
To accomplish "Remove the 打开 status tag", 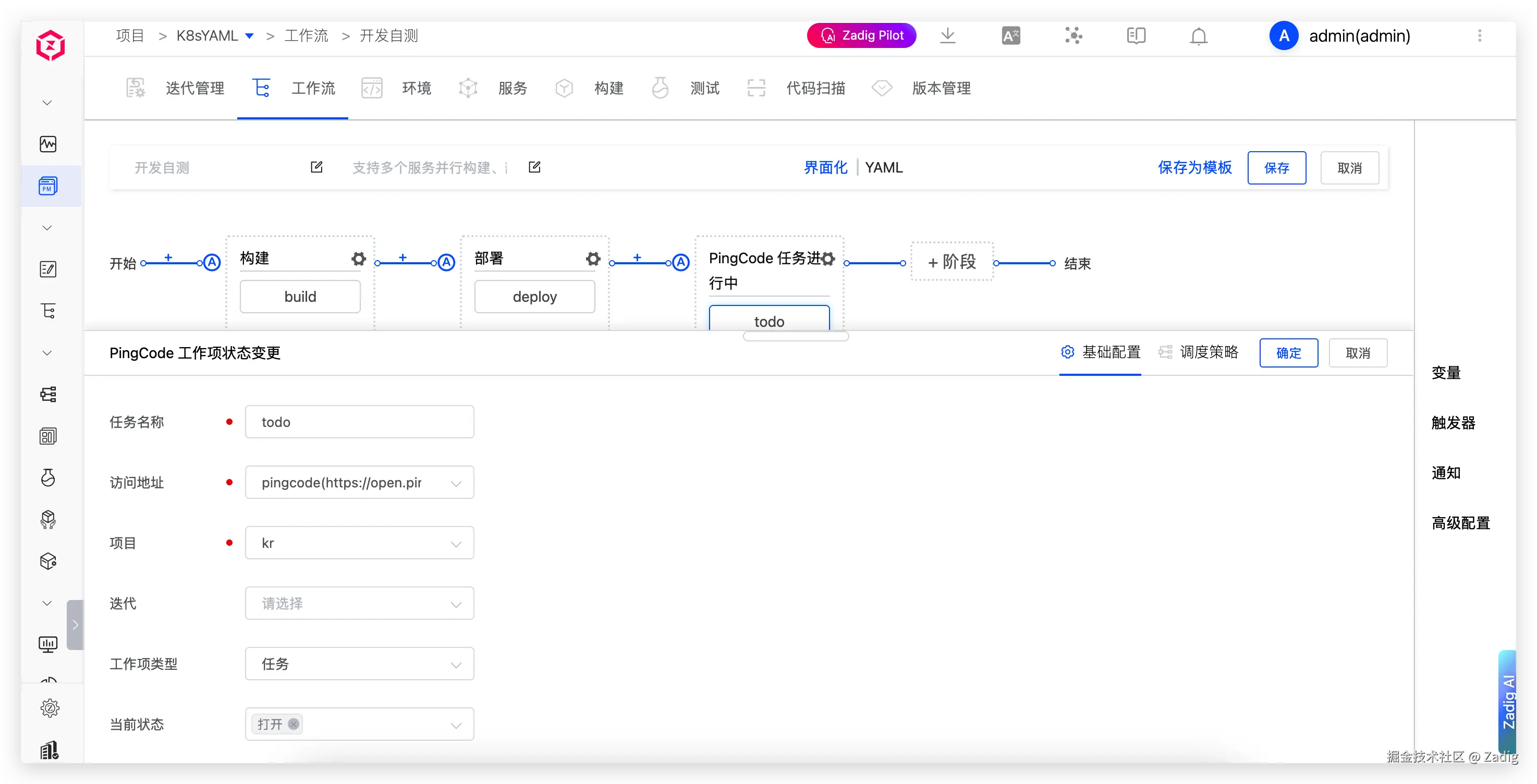I will 293,724.
